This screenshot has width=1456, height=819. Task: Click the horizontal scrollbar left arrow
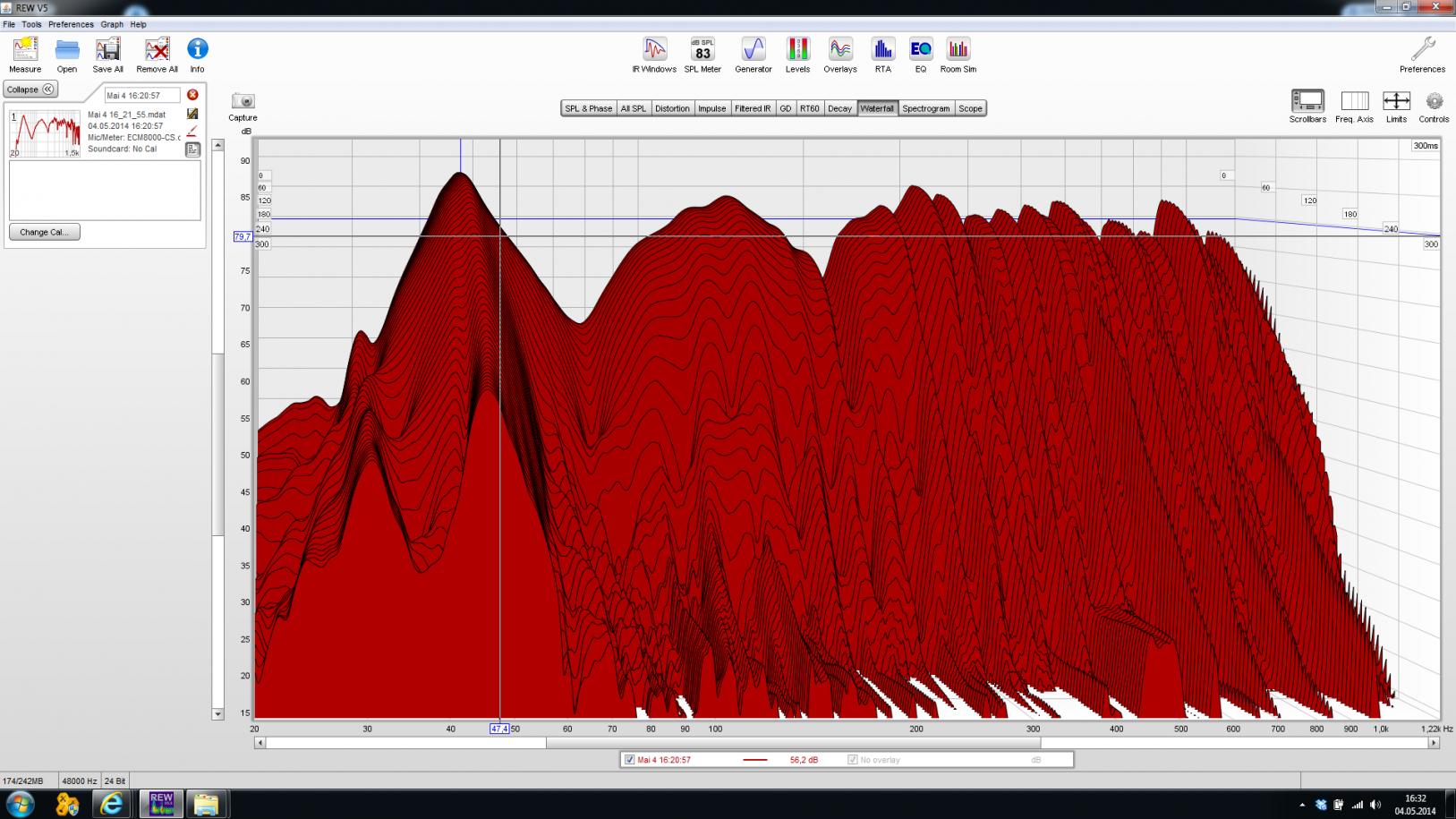[260, 743]
